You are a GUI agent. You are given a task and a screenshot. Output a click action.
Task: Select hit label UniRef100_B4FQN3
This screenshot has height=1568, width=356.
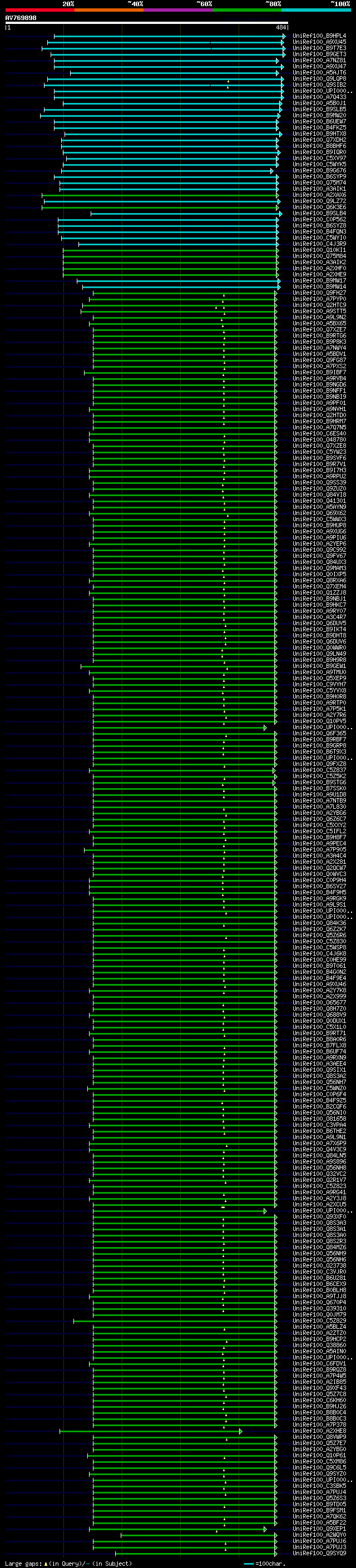tap(319, 232)
